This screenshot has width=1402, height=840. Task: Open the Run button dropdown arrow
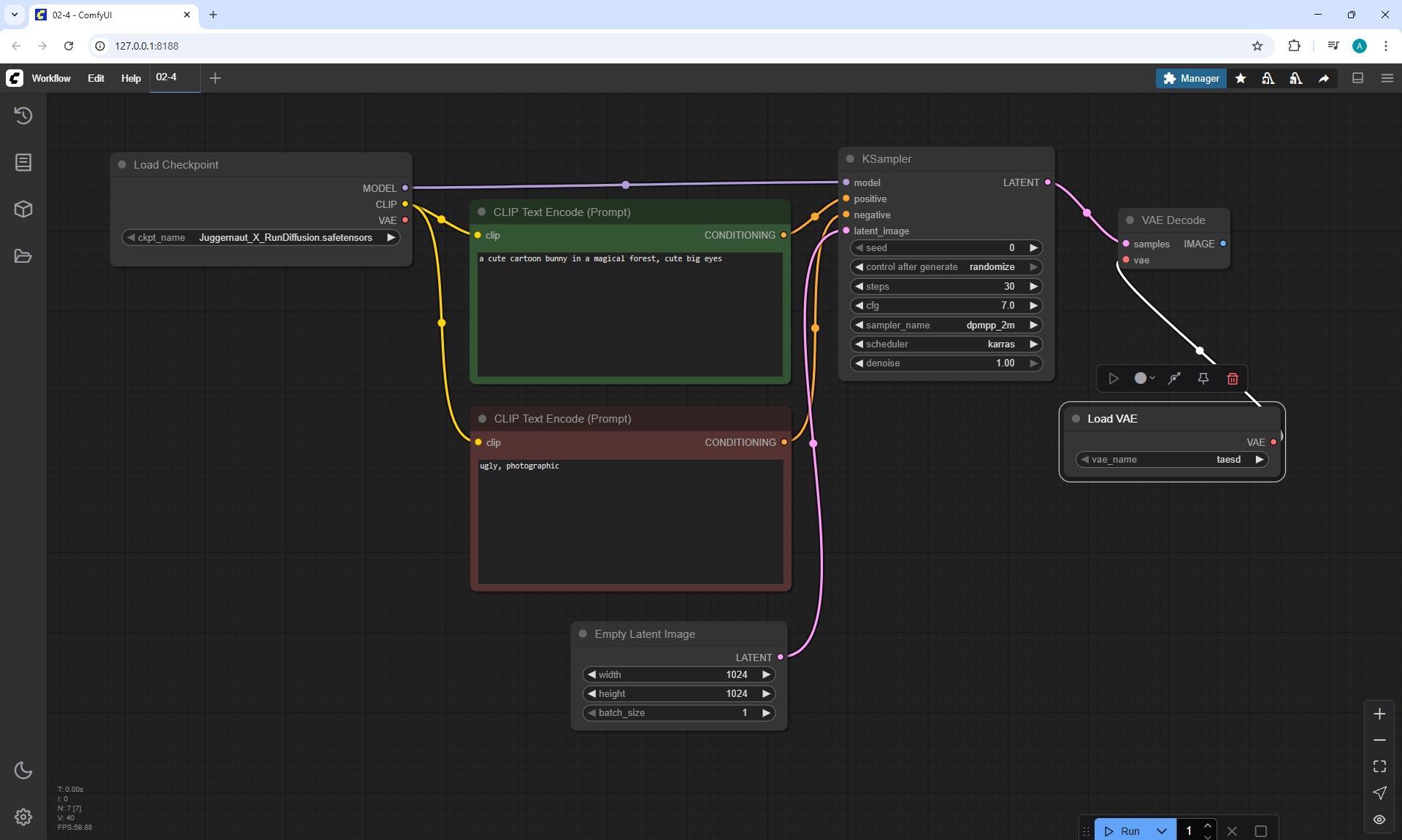[1162, 831]
